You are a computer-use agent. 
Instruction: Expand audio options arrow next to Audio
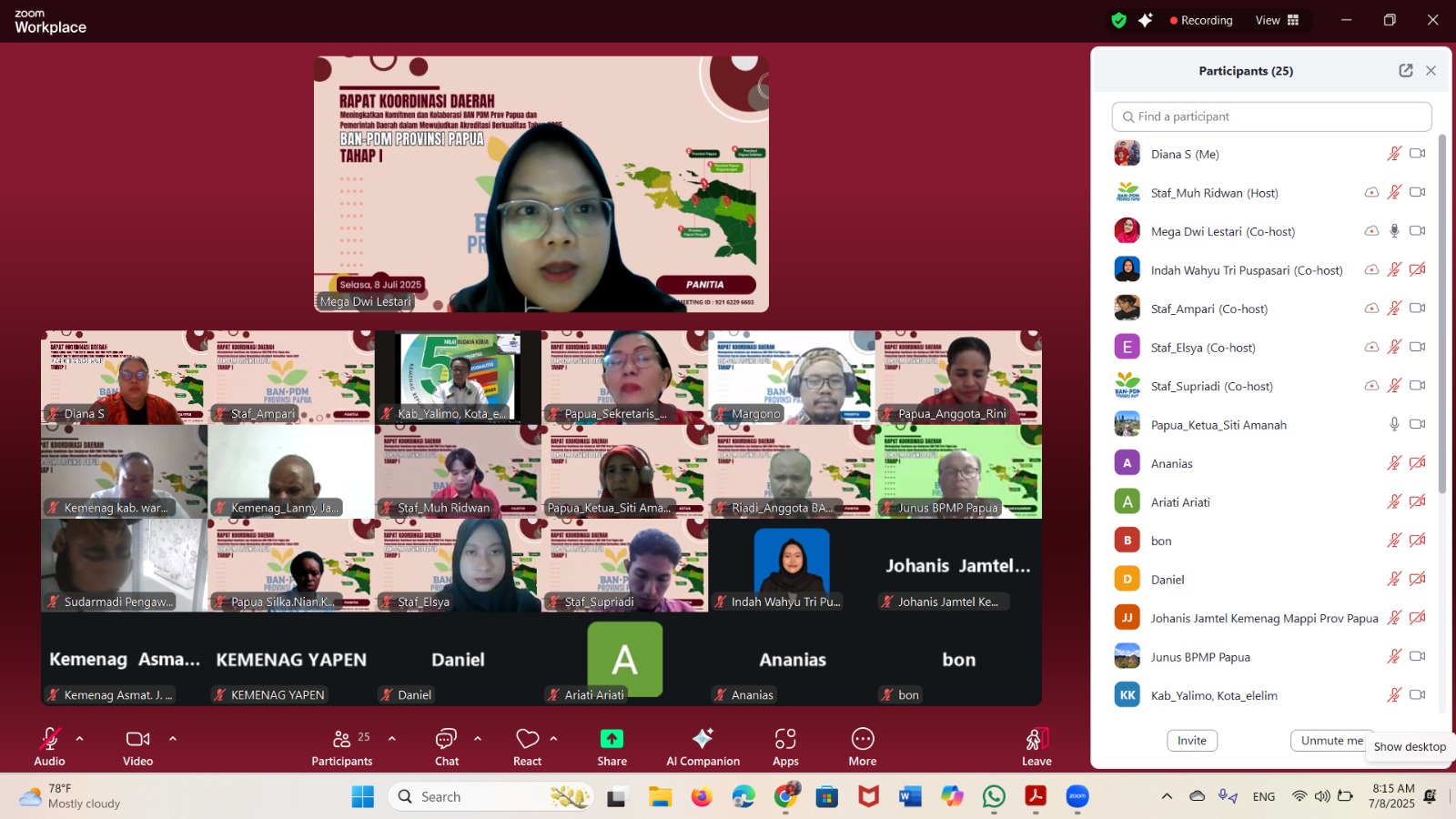click(x=80, y=739)
